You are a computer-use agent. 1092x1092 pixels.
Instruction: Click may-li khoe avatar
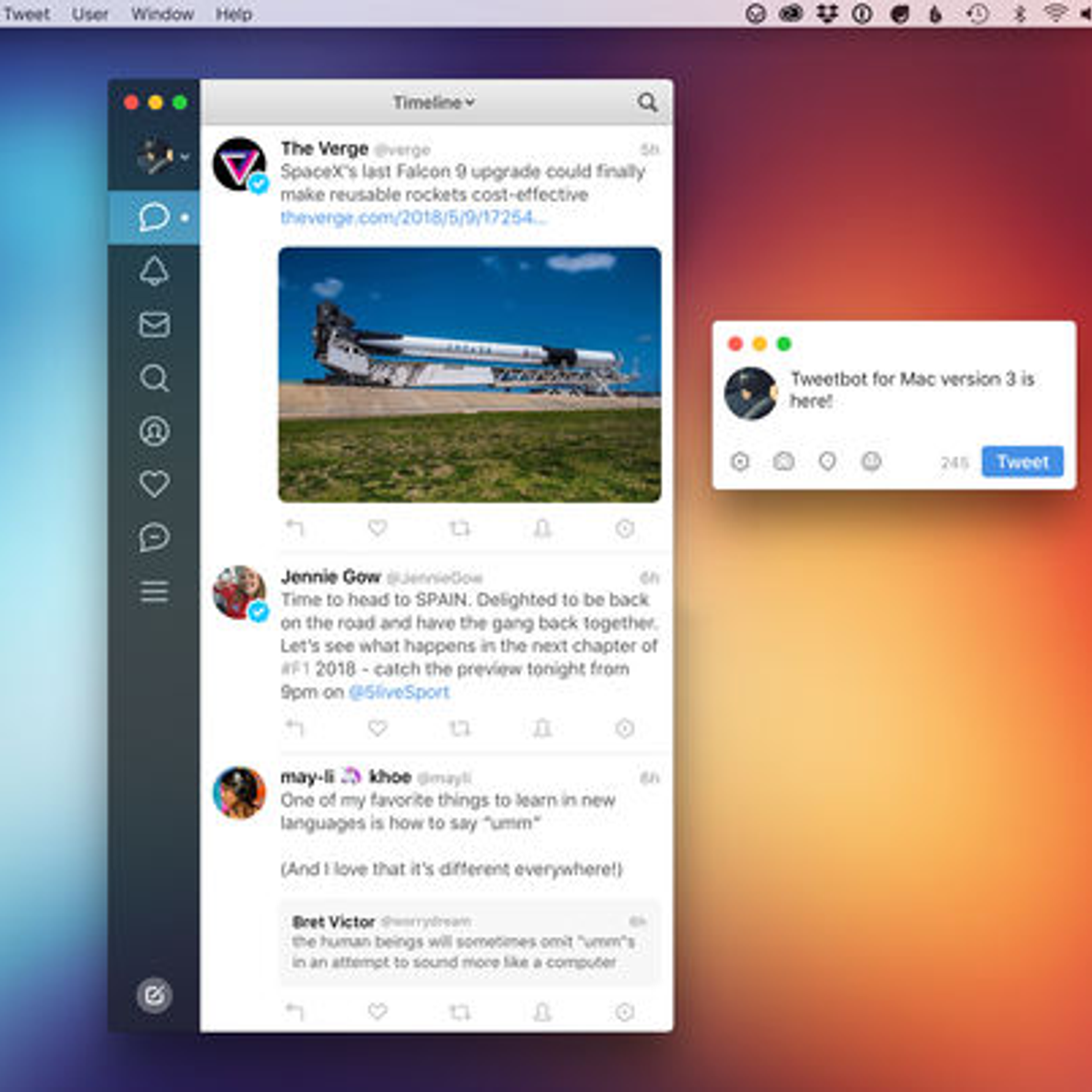tap(239, 793)
